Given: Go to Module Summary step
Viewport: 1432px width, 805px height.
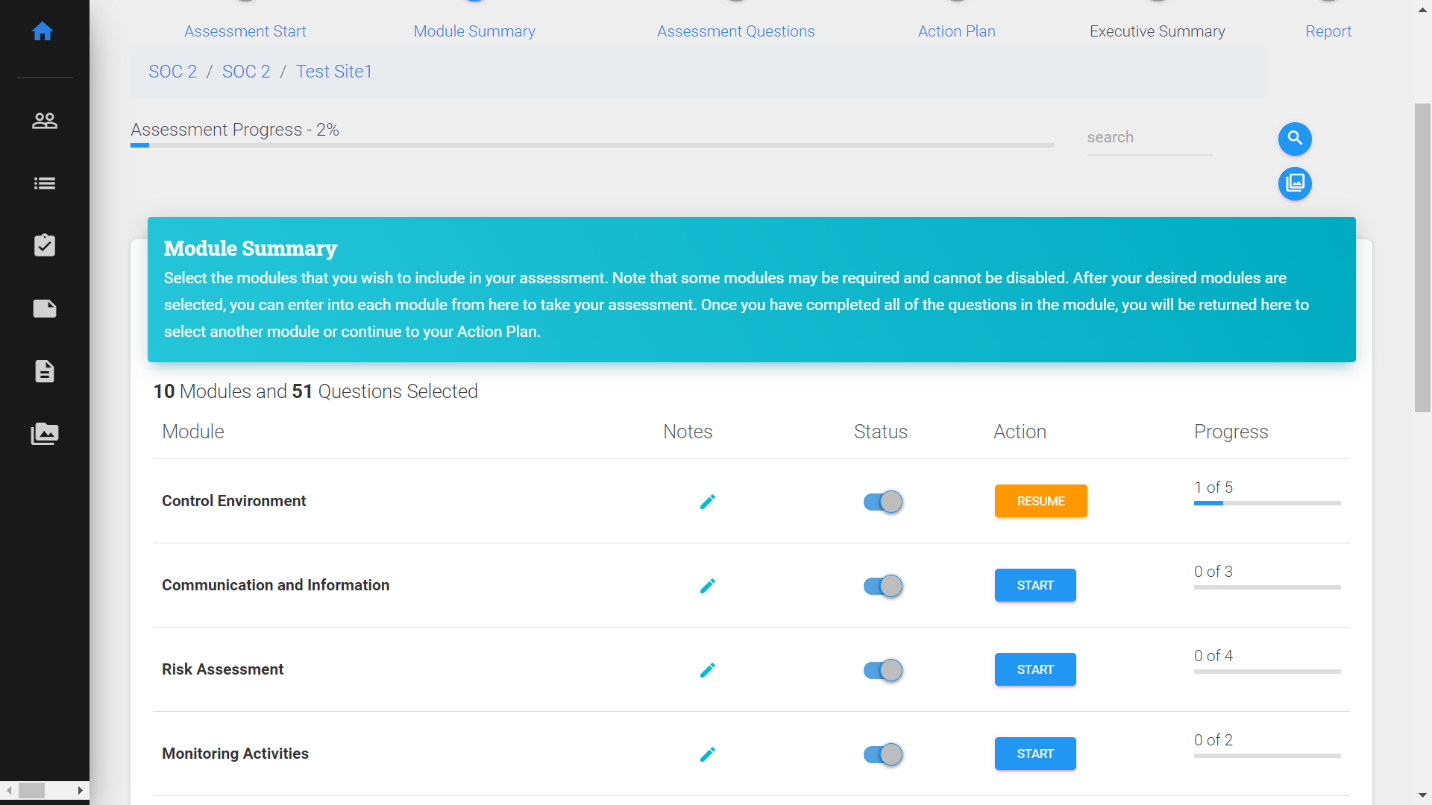Looking at the screenshot, I should click(x=474, y=31).
